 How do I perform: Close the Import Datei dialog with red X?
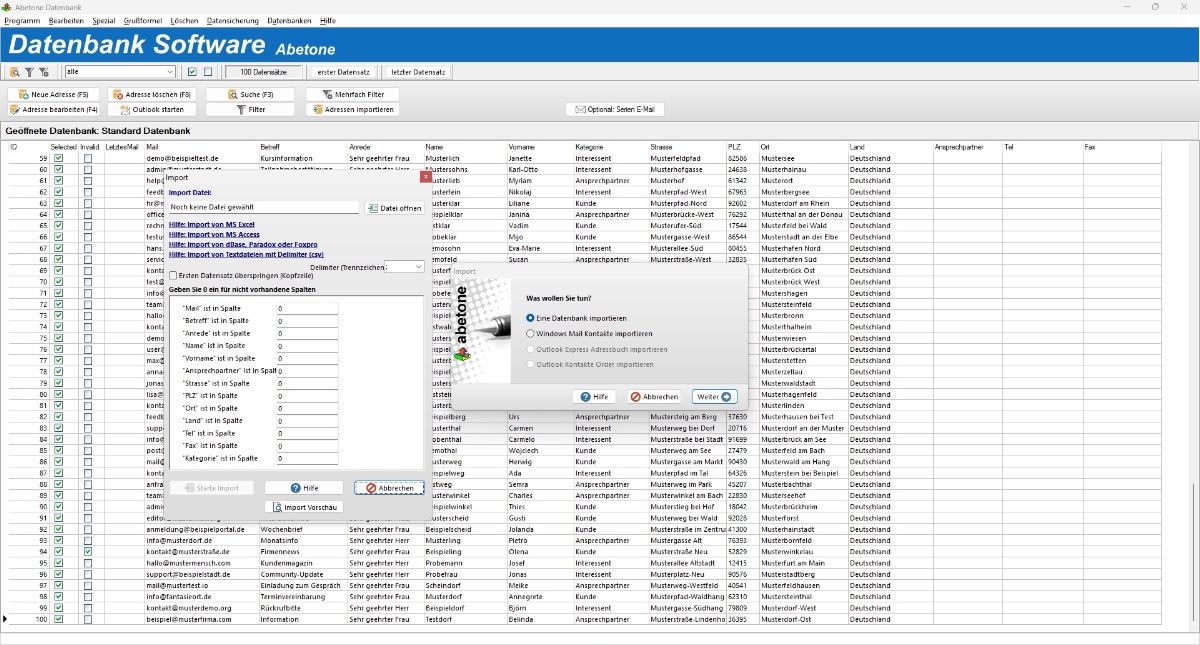(426, 177)
